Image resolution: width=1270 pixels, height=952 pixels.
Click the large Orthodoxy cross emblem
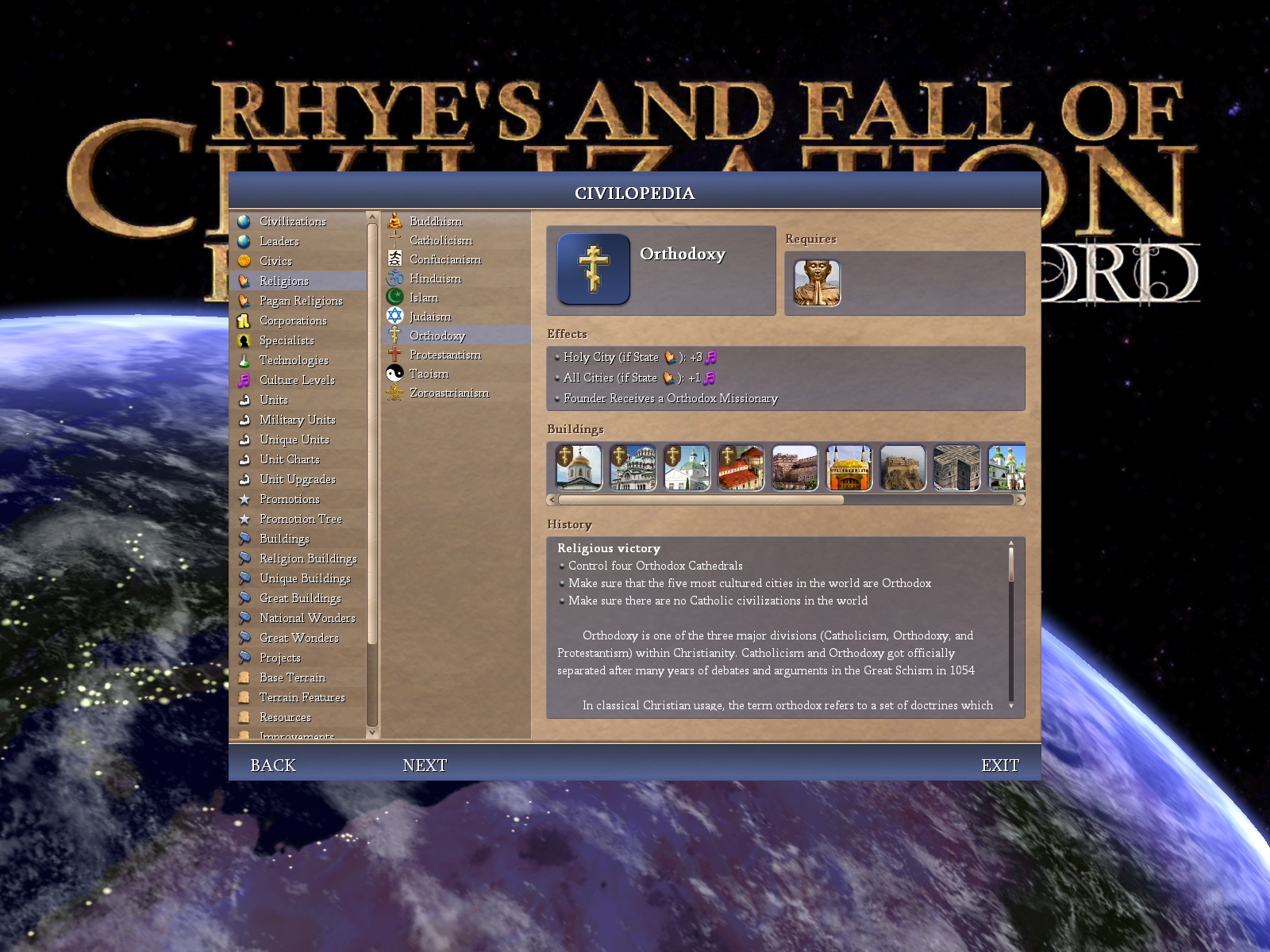tap(594, 269)
